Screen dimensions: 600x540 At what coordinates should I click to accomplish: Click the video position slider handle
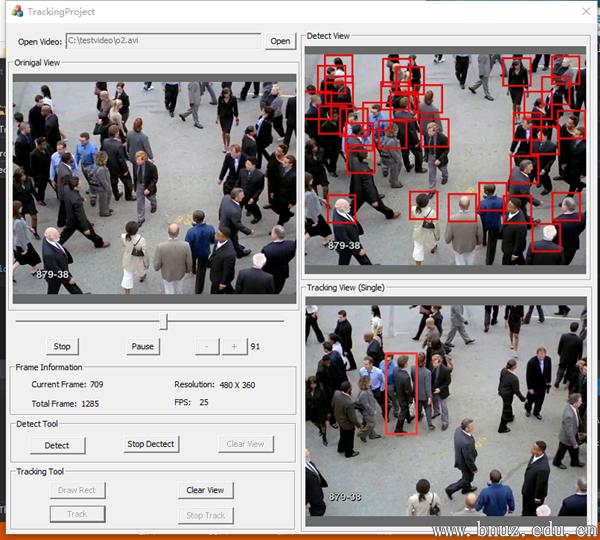click(x=164, y=321)
